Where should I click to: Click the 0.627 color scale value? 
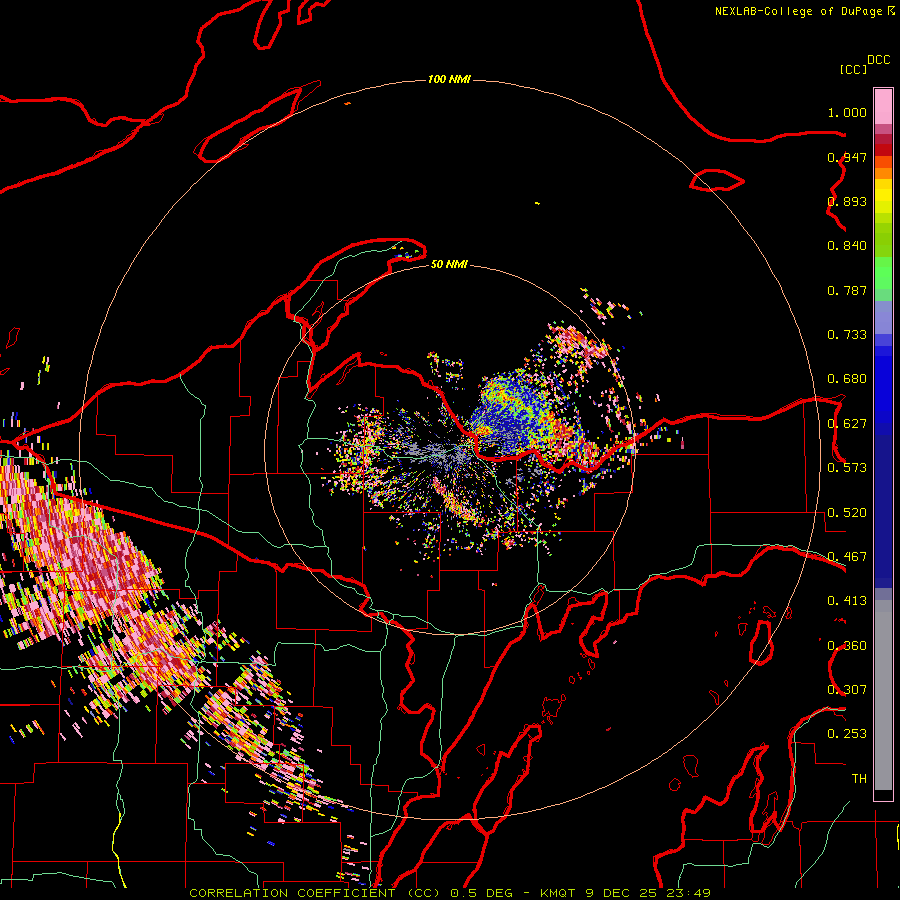pos(847,424)
